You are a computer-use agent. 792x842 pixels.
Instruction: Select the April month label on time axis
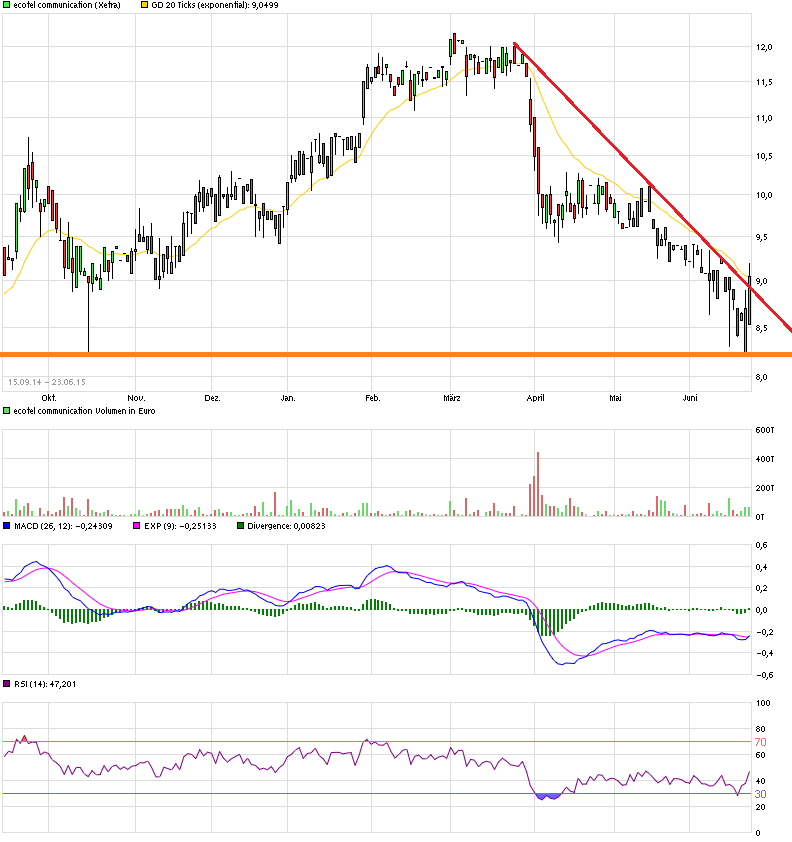(535, 398)
